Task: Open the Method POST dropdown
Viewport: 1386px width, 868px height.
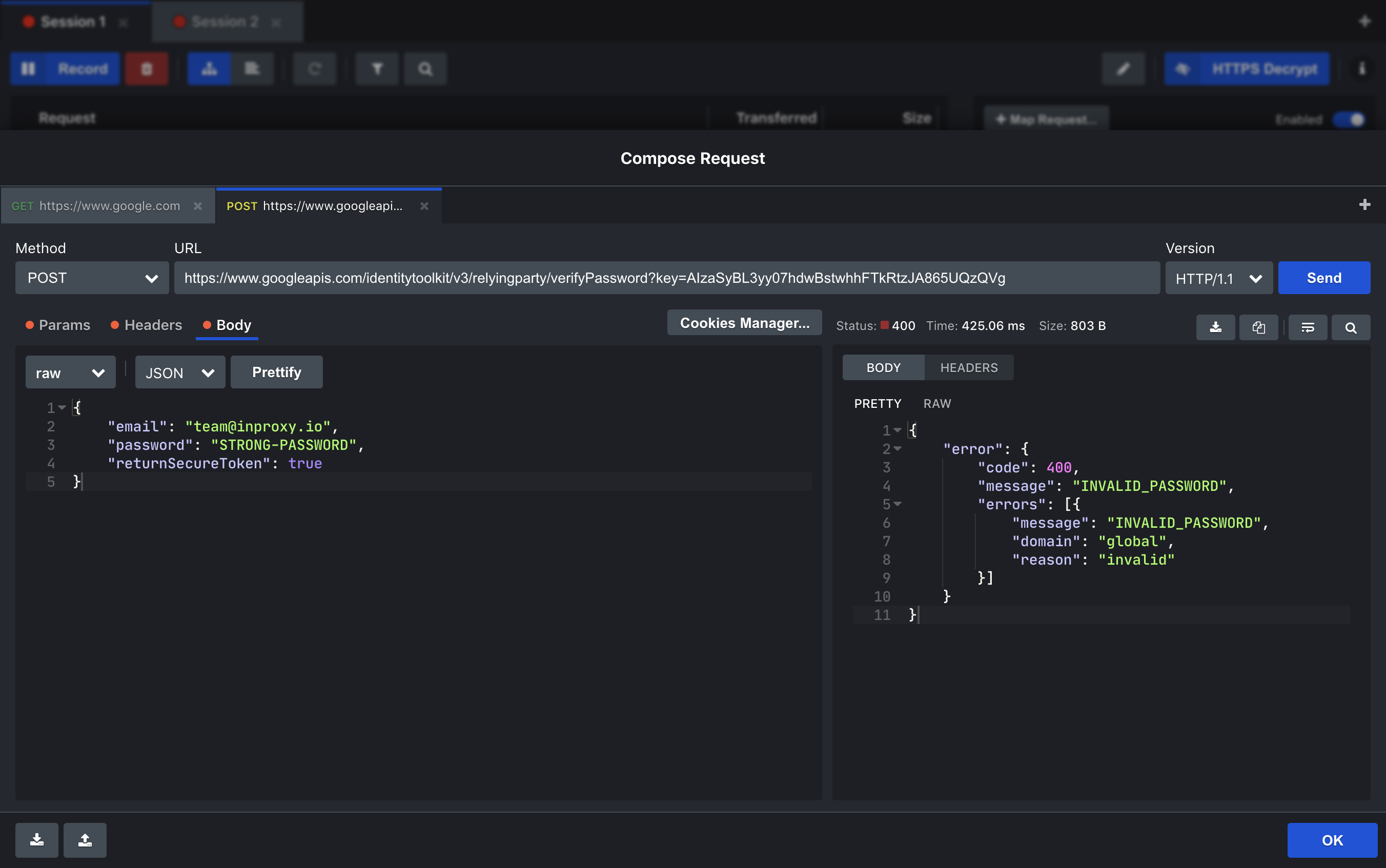Action: pyautogui.click(x=92, y=278)
